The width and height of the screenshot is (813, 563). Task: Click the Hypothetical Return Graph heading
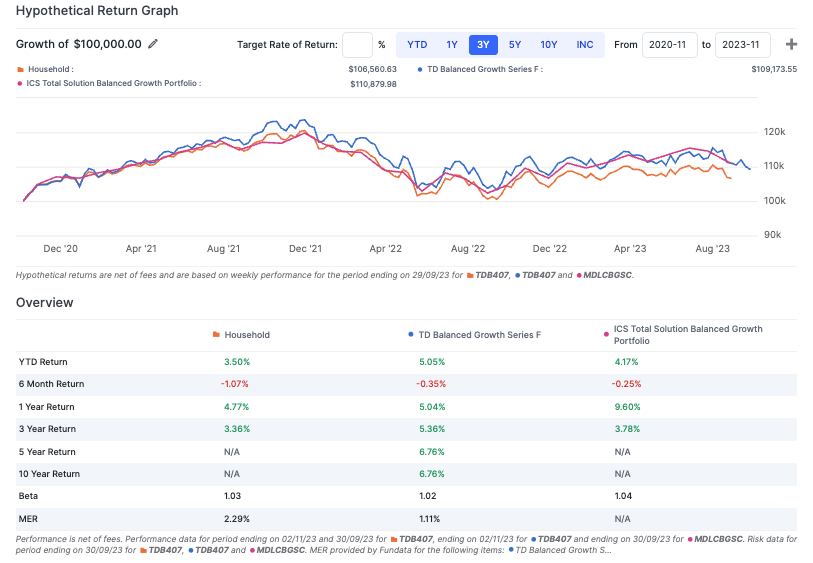click(97, 11)
